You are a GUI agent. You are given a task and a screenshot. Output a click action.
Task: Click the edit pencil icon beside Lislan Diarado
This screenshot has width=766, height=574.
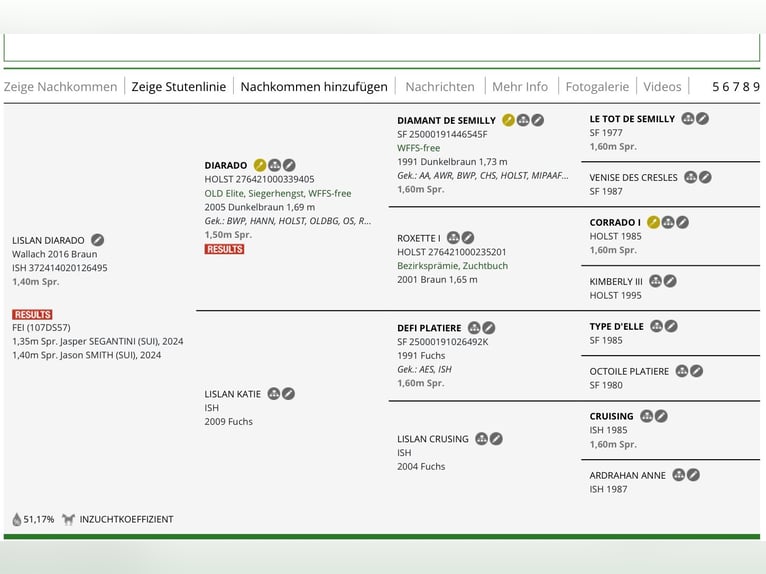tap(97, 240)
